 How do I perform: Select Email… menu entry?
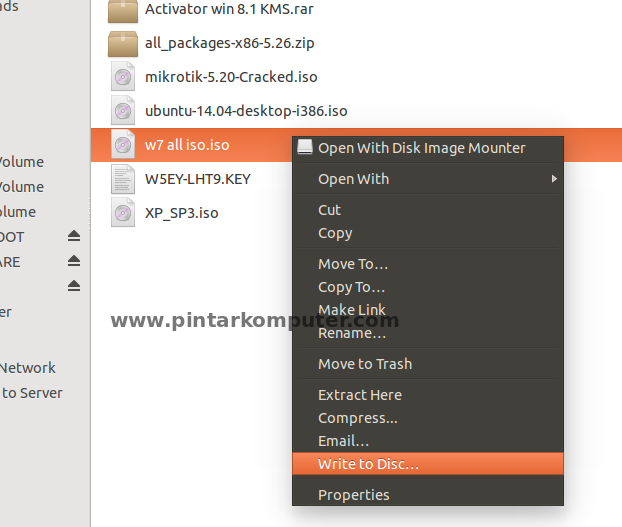click(x=428, y=441)
